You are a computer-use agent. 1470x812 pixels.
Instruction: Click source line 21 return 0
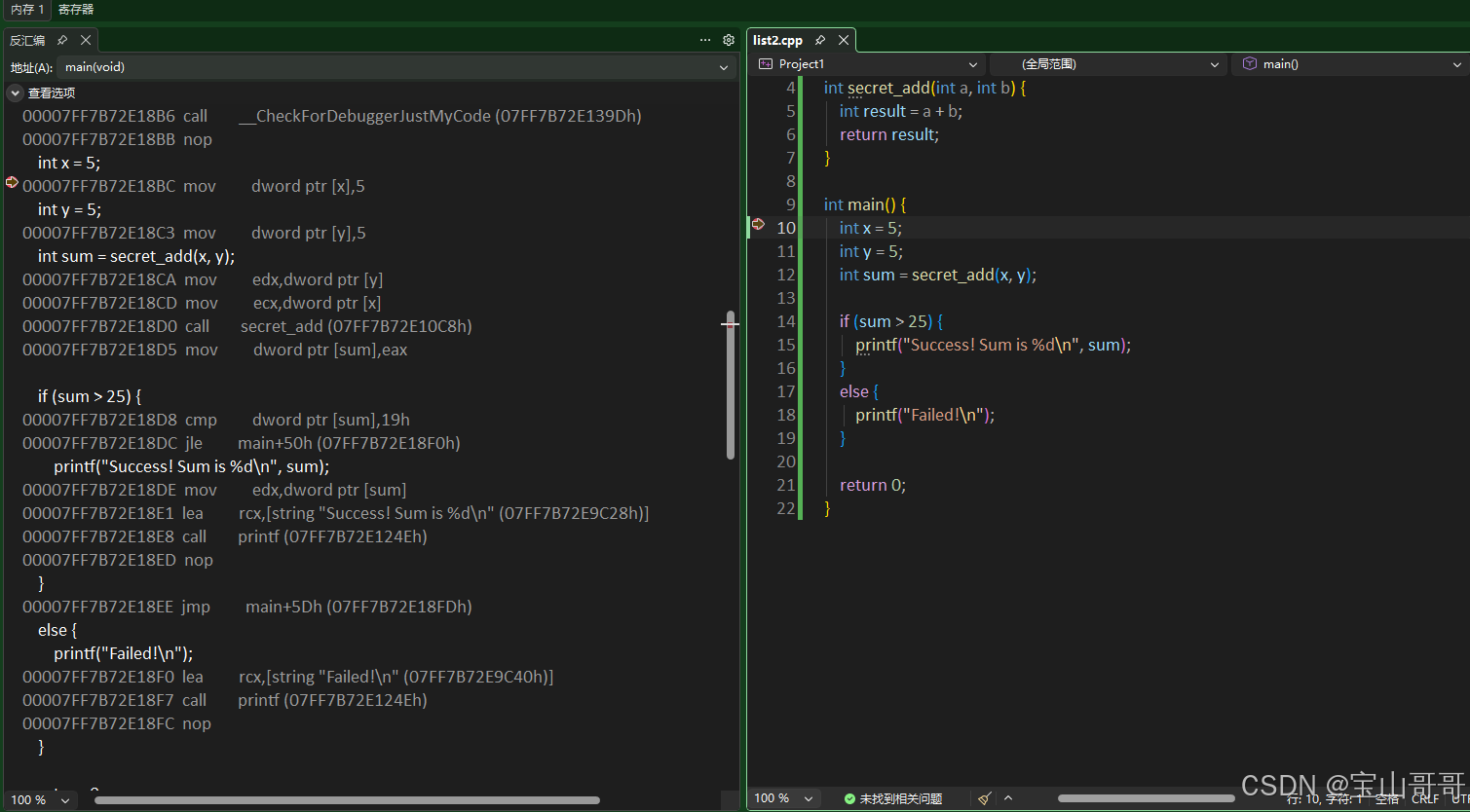pos(873,485)
